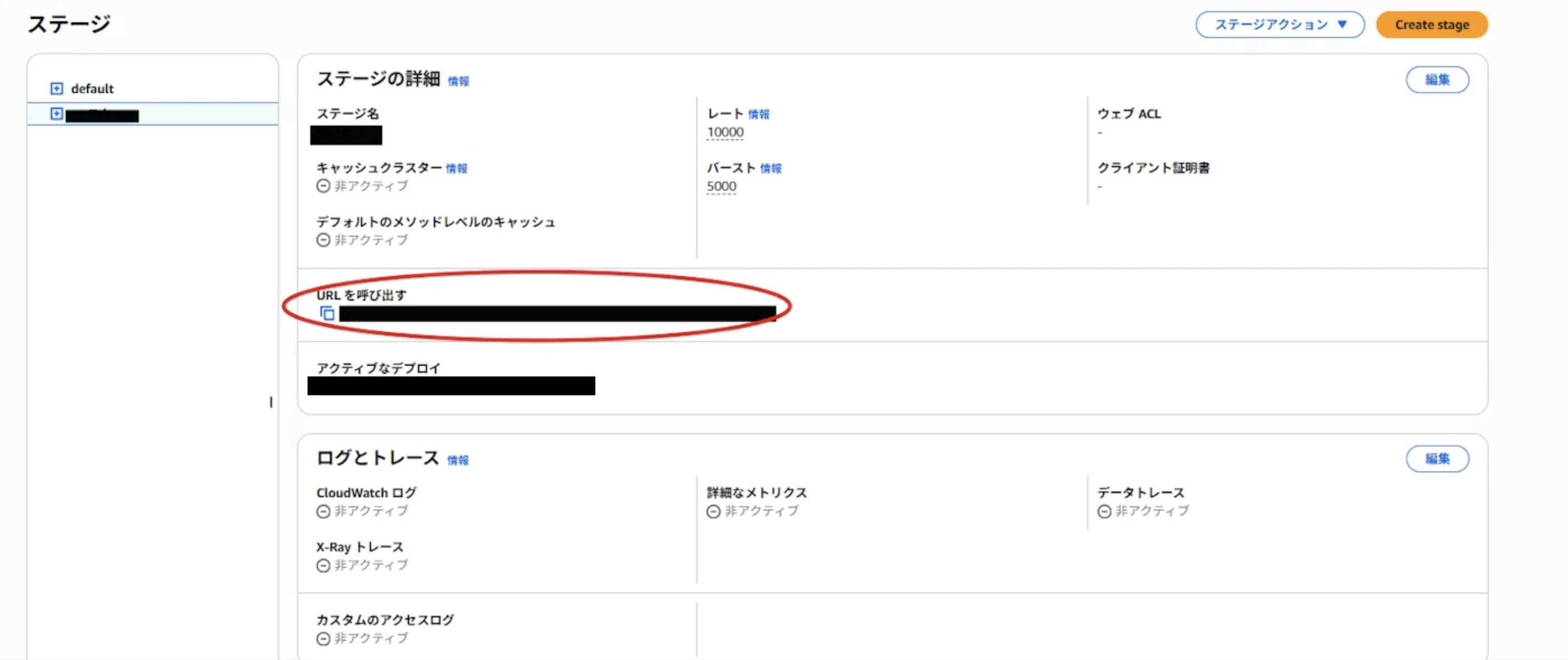
Task: Click the Create stage button
Action: pos(1432,25)
